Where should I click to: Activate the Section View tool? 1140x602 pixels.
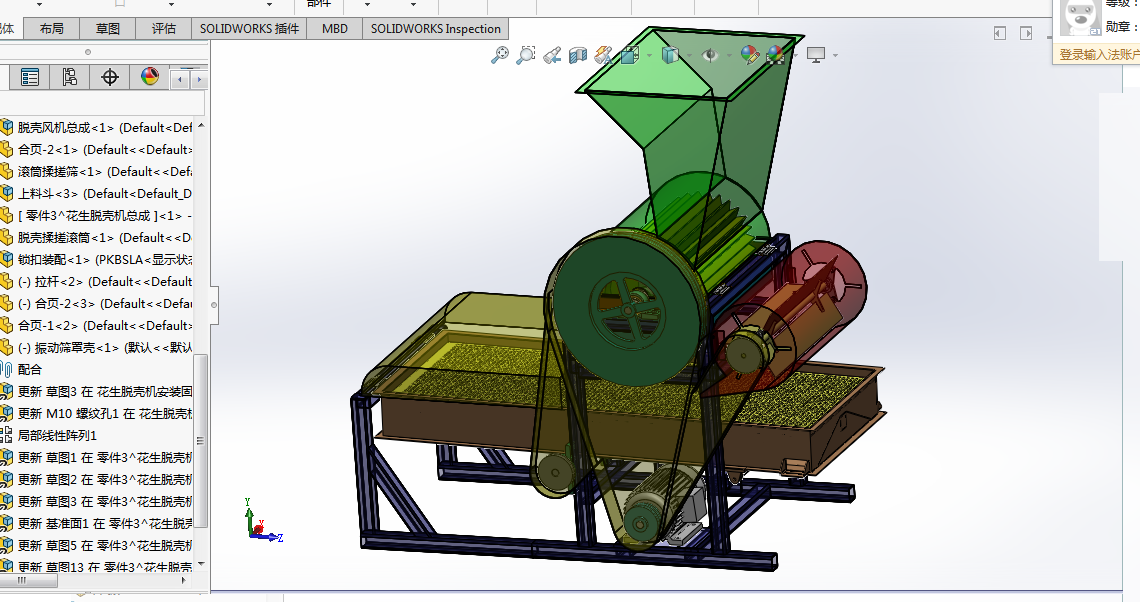578,55
